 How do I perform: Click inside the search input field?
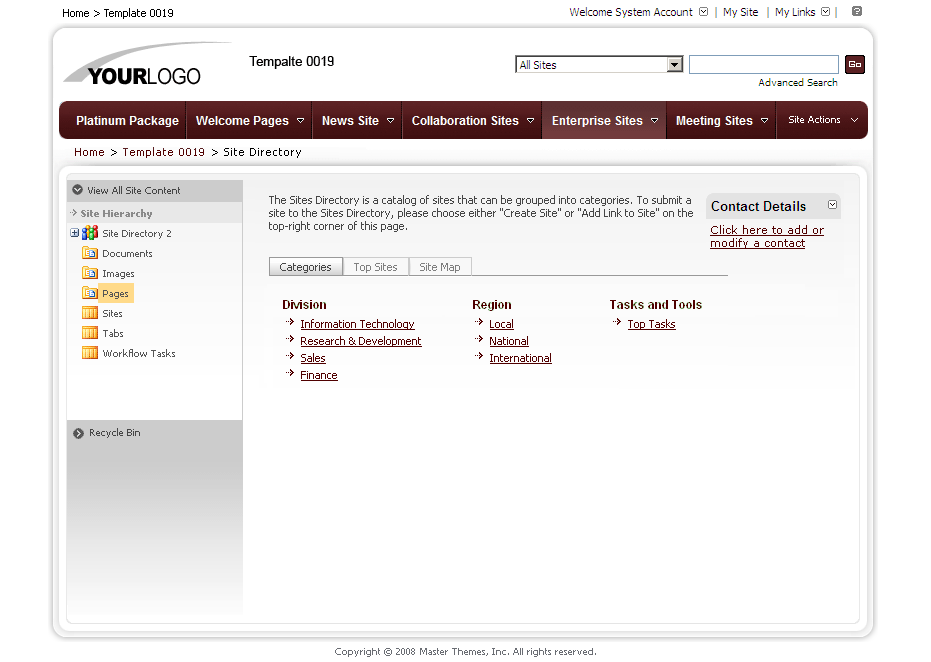[763, 63]
